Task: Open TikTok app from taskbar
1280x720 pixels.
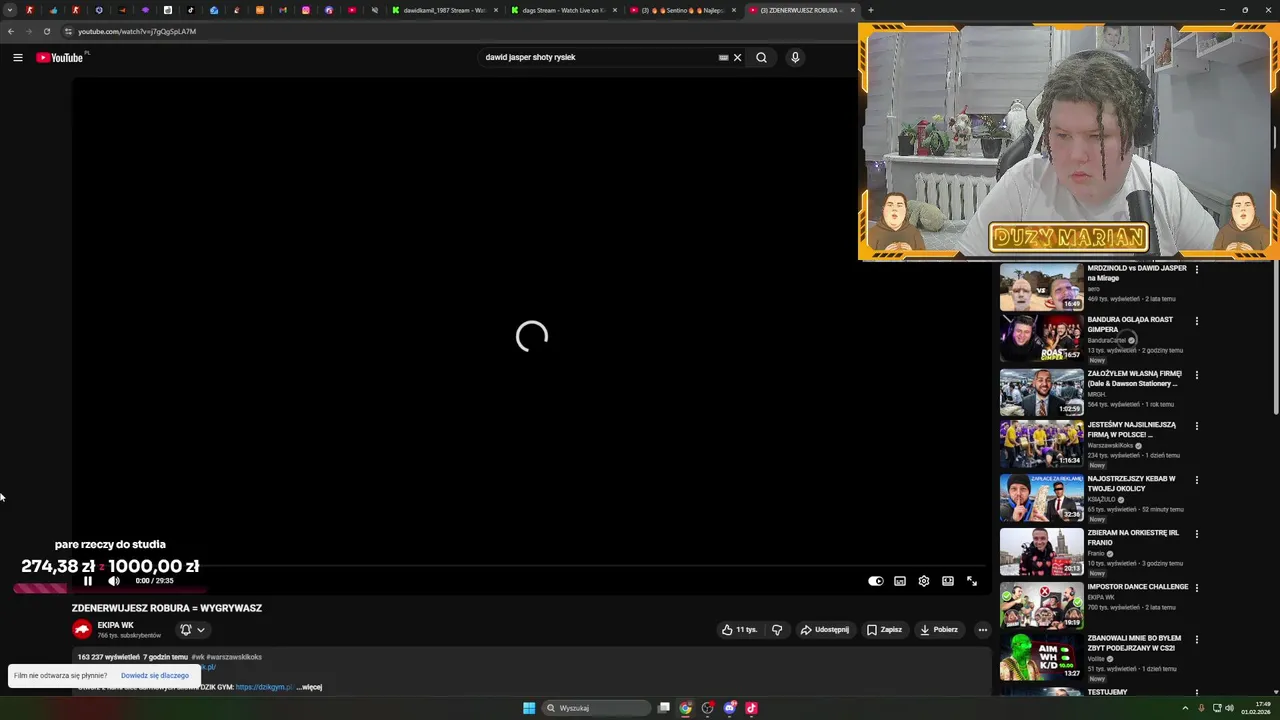Action: [752, 708]
